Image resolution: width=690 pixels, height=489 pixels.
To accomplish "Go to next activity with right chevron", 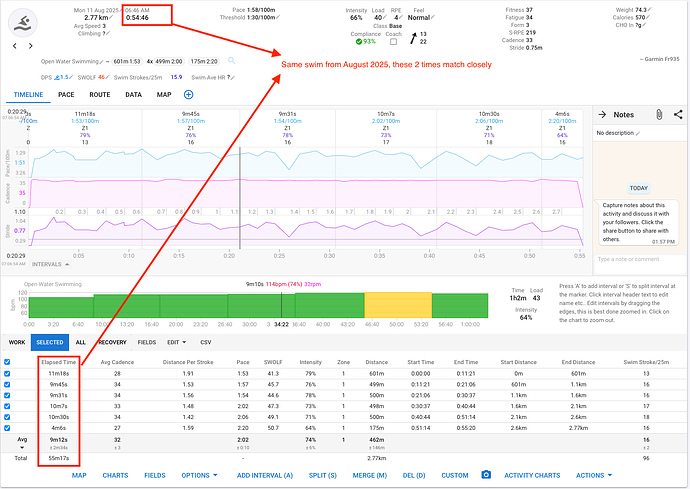I will pos(30,46).
